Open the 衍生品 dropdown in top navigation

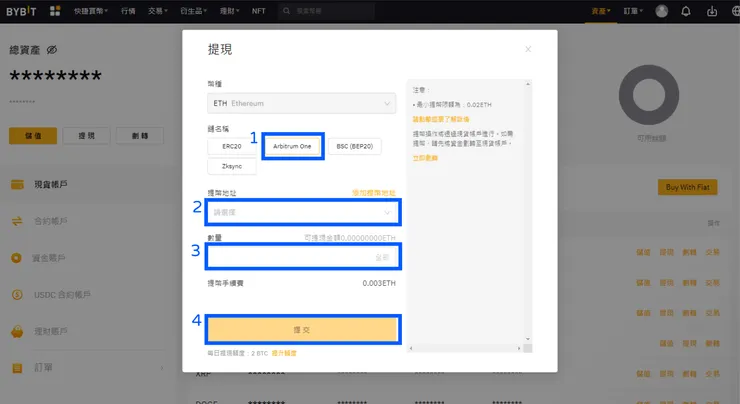(x=193, y=11)
